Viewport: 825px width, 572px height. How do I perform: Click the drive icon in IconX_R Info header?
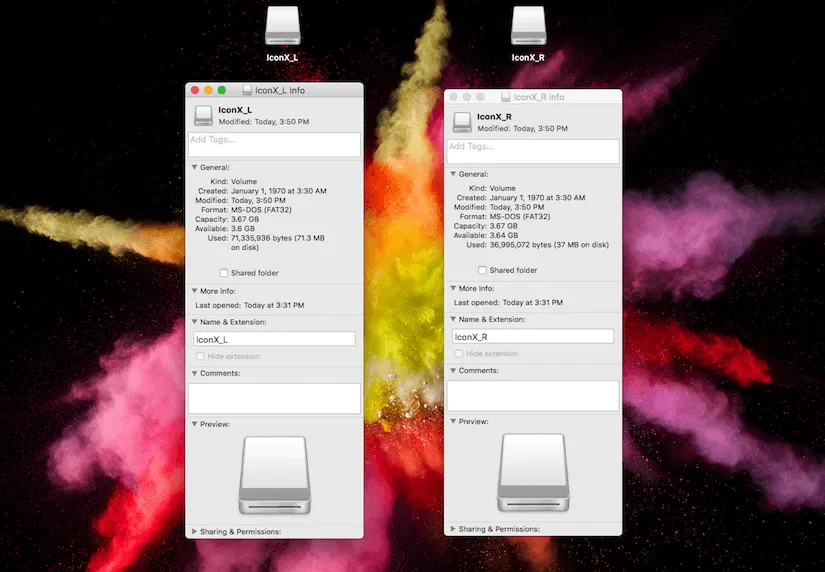[x=462, y=122]
